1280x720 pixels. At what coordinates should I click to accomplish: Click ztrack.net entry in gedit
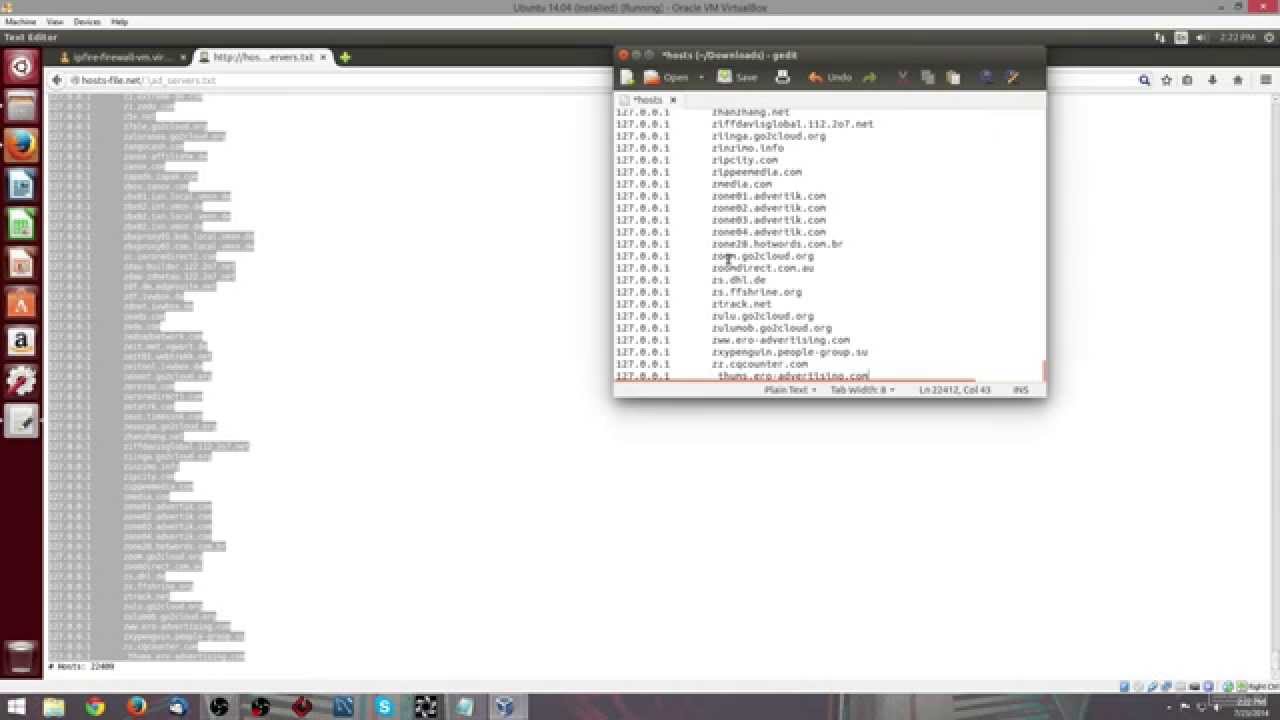pos(741,304)
